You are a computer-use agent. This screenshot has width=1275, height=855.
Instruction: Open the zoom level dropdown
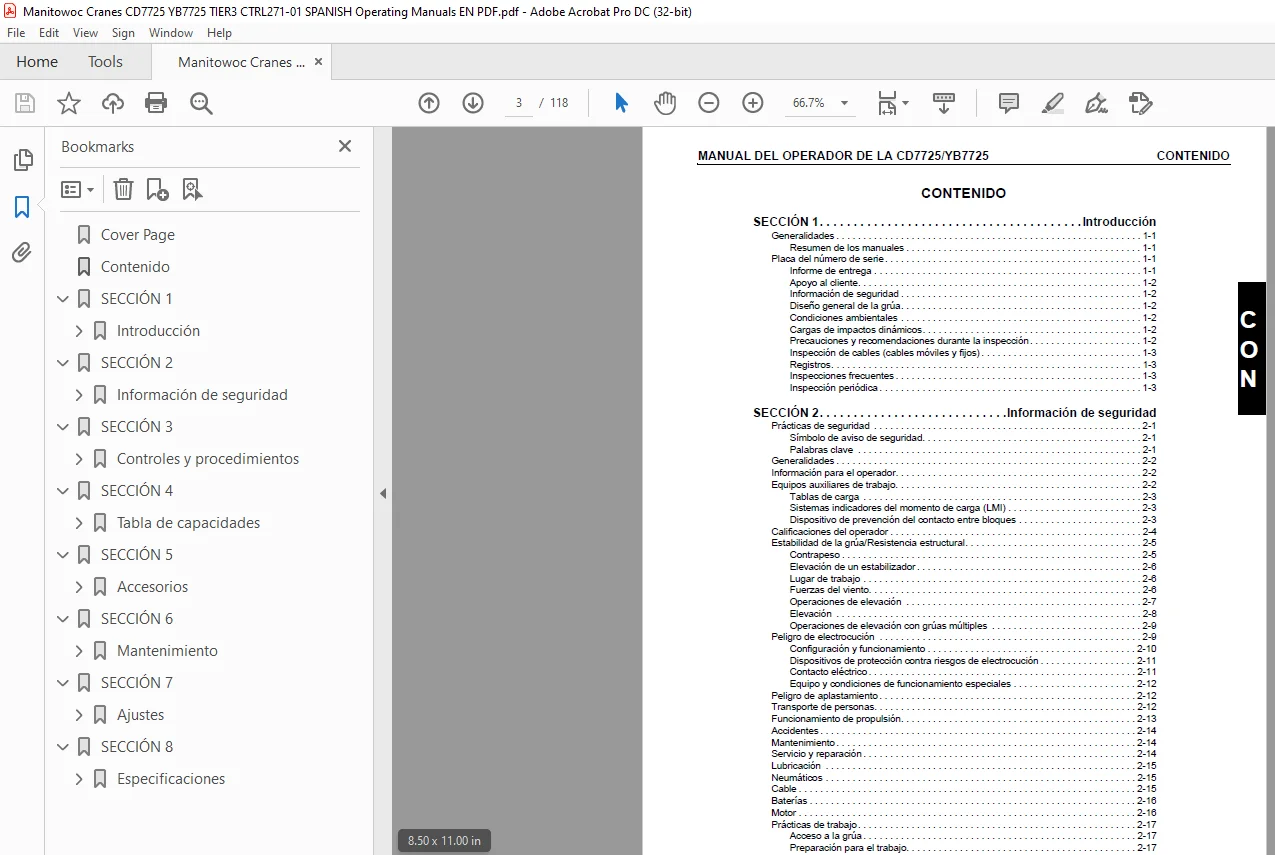click(x=844, y=103)
